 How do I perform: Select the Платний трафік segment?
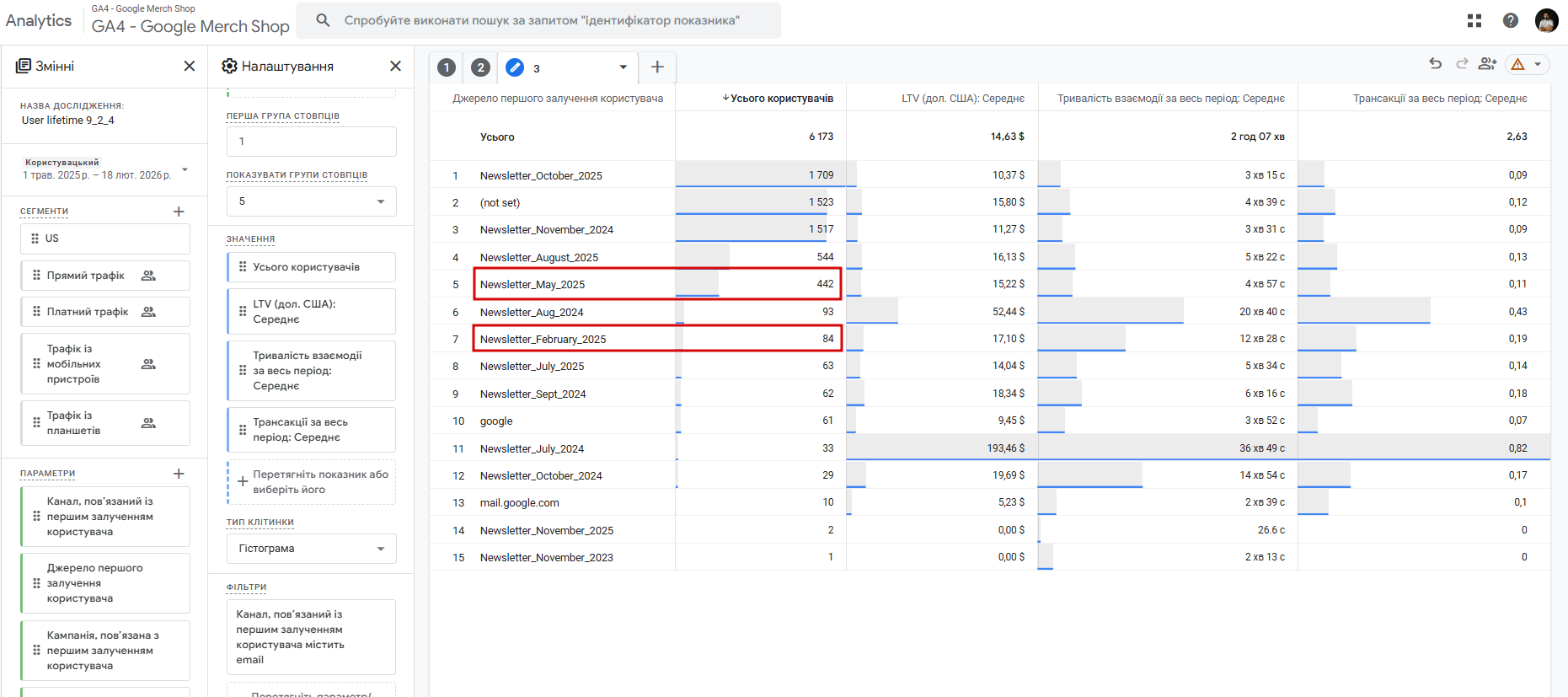(x=88, y=312)
